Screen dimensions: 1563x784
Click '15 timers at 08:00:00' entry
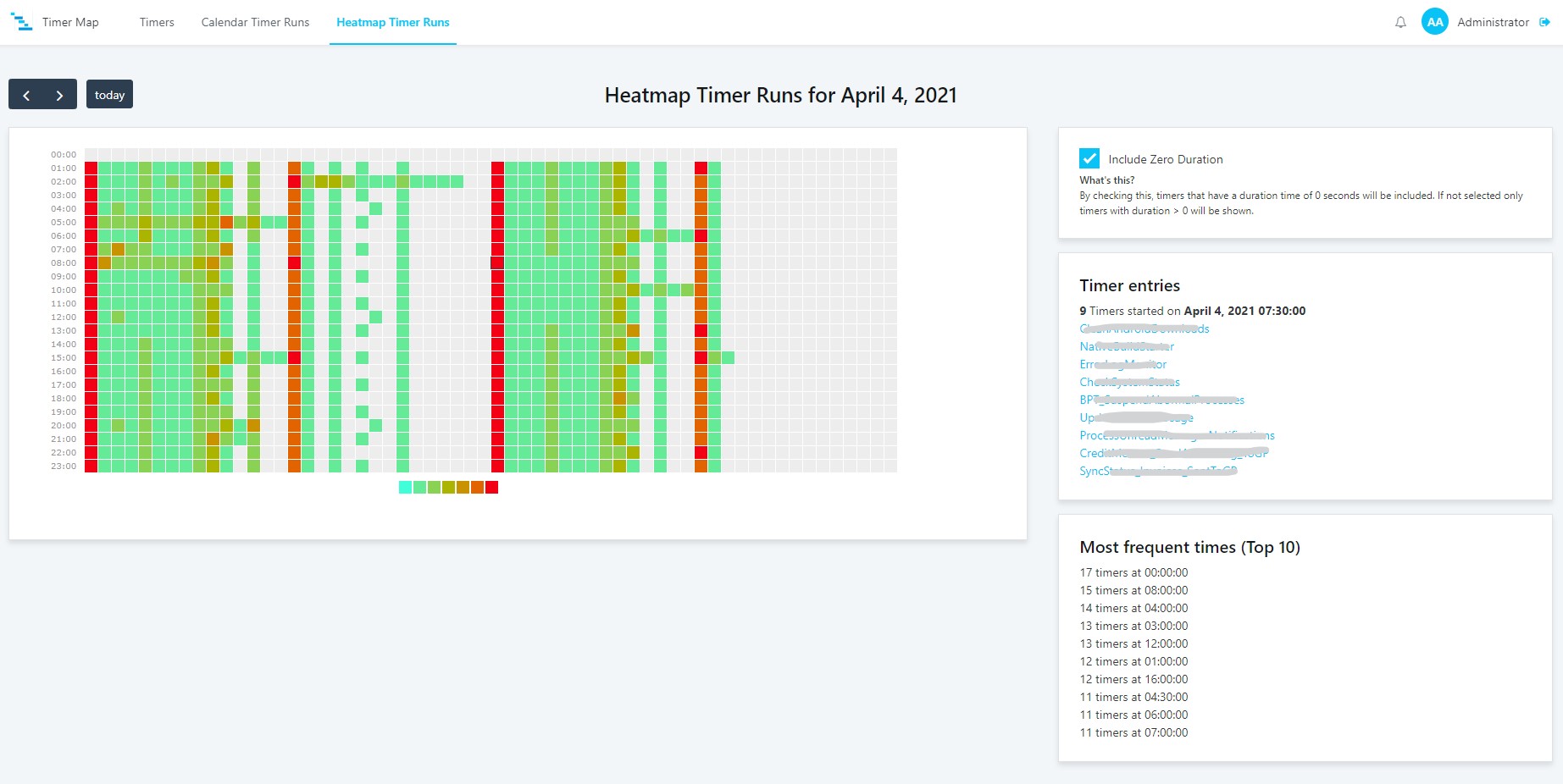pos(1133,590)
